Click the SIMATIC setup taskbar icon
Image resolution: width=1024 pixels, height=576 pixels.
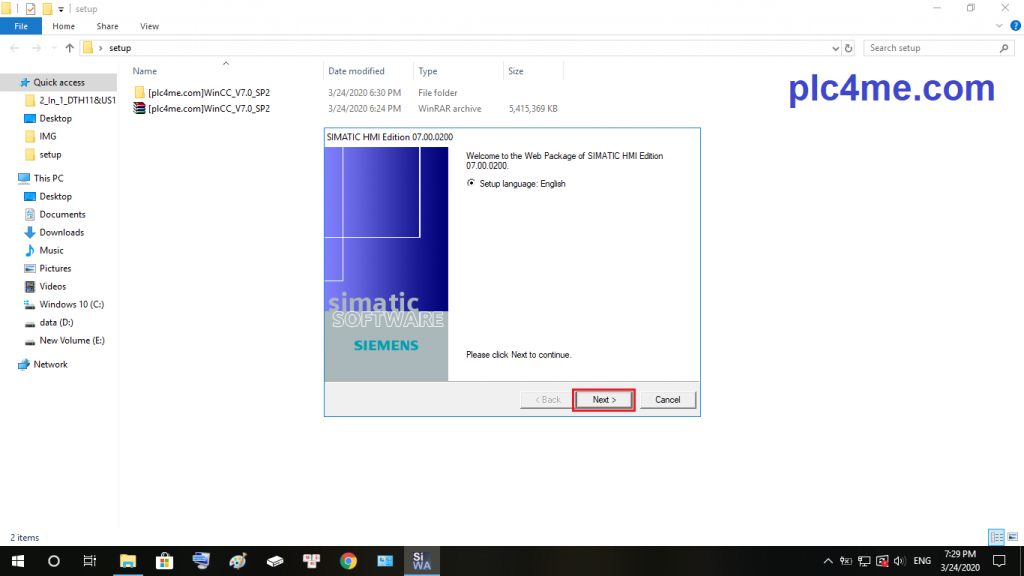coord(420,561)
